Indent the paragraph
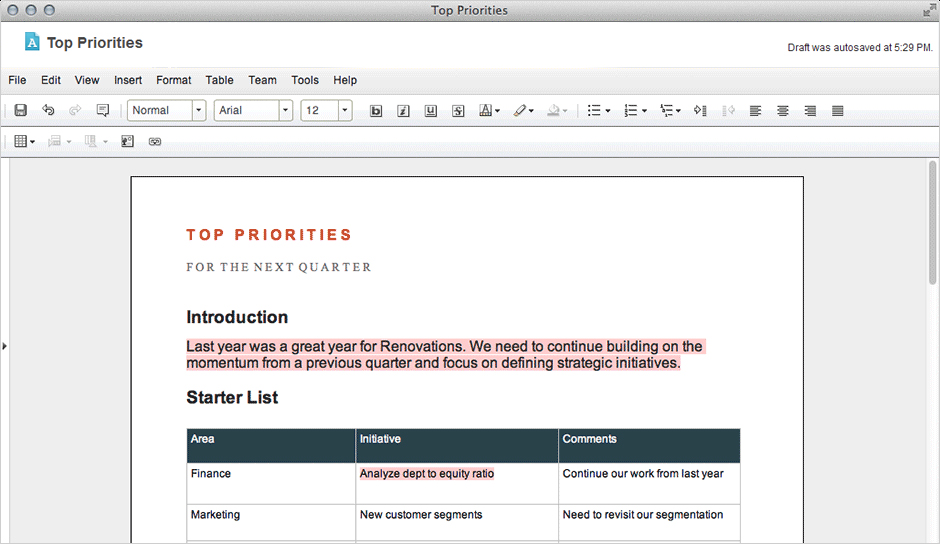940x544 pixels. [x=700, y=111]
